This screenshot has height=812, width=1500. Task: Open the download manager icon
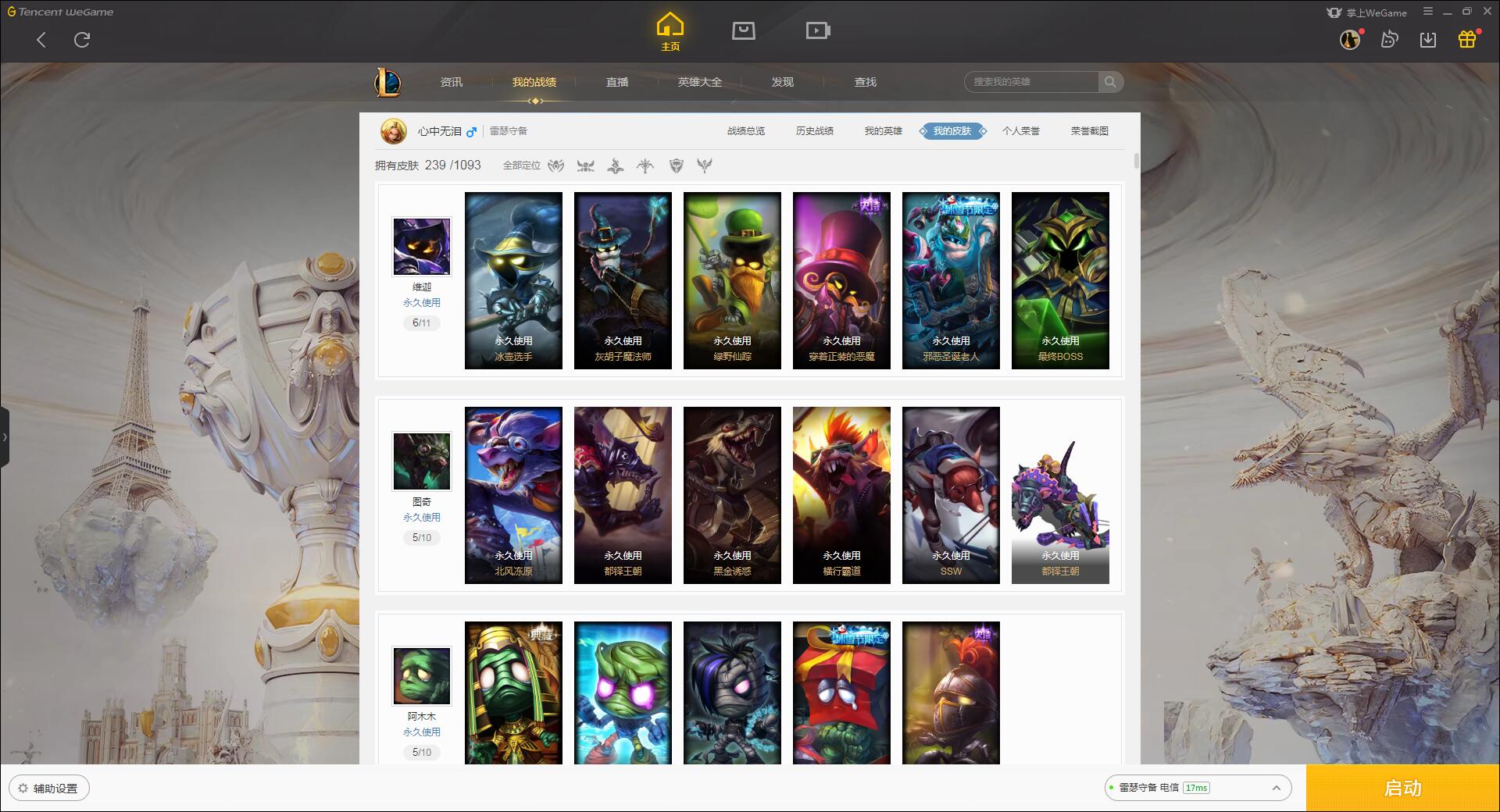pyautogui.click(x=1428, y=40)
